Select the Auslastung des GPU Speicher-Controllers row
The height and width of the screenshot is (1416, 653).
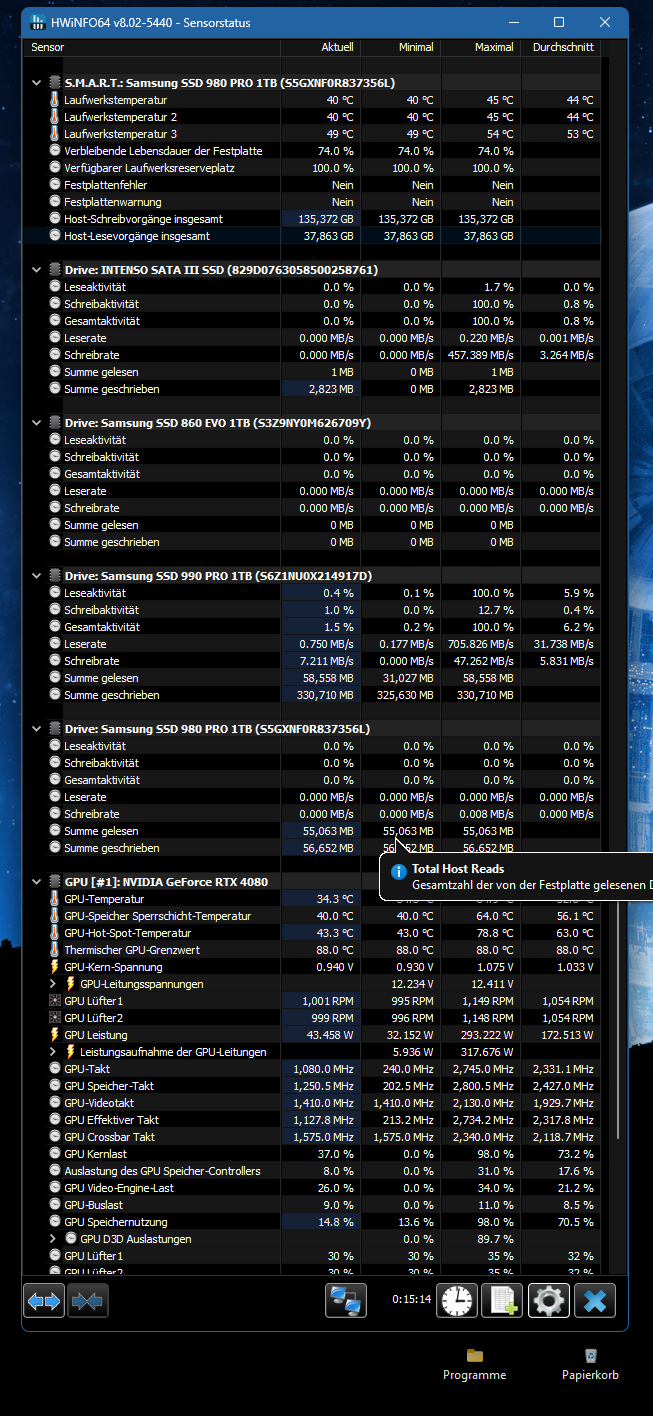312,1171
